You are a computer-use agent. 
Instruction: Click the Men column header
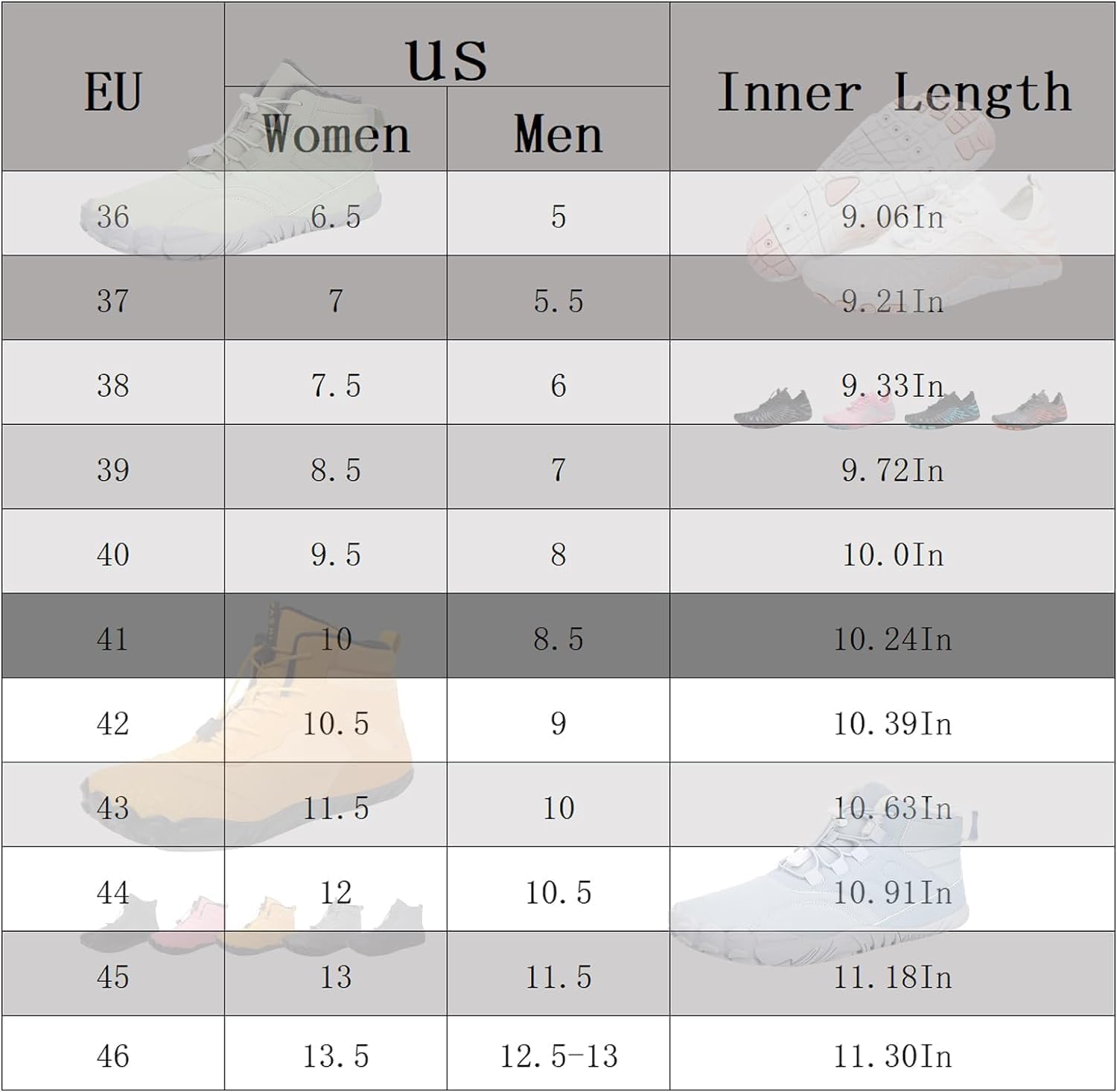coord(558,134)
